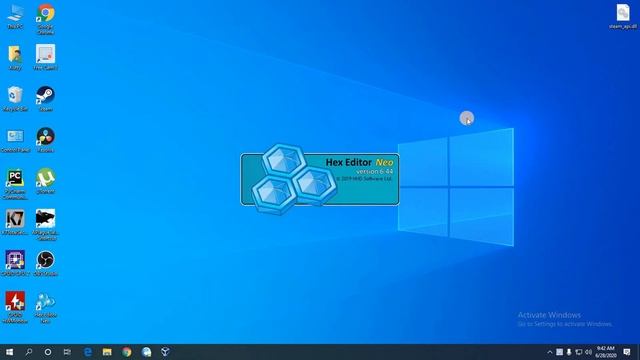Open the This PC desktop icon
This screenshot has width=640, height=360.
[15, 16]
